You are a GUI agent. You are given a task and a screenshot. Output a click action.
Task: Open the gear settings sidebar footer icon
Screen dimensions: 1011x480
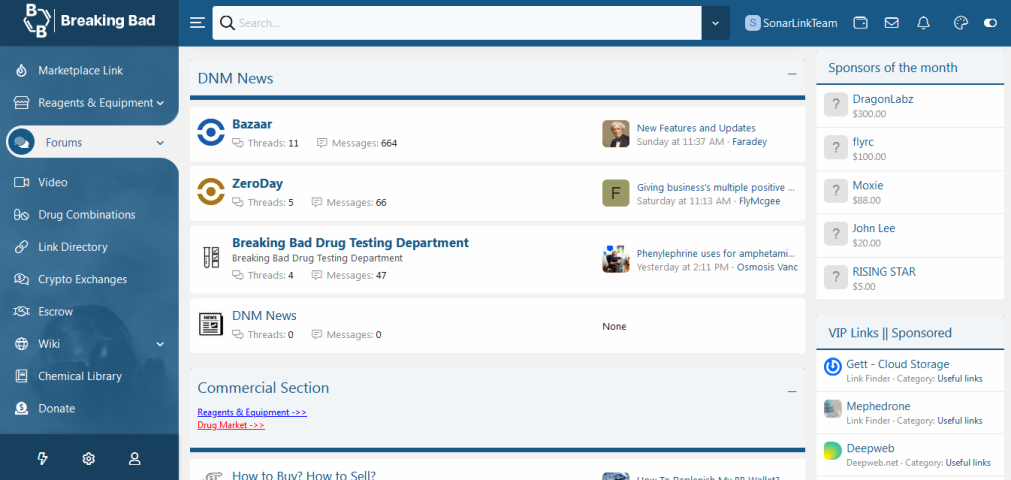[88, 459]
